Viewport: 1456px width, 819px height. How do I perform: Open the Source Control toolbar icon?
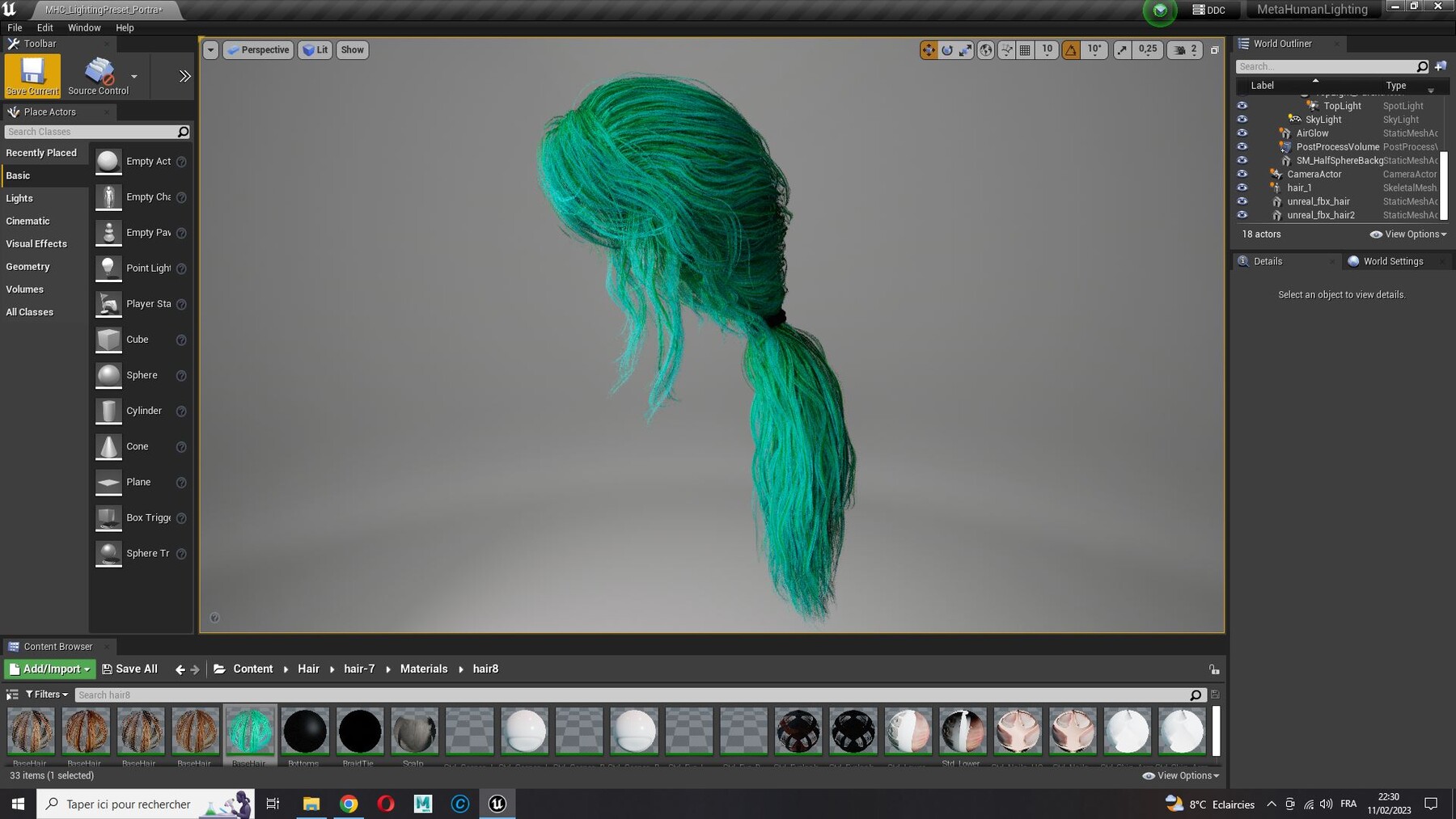(99, 75)
